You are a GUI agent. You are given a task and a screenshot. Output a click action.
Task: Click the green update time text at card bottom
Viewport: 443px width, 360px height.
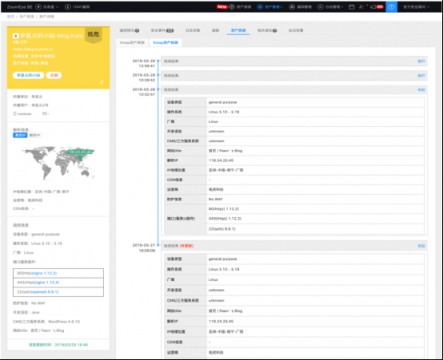pos(58,345)
